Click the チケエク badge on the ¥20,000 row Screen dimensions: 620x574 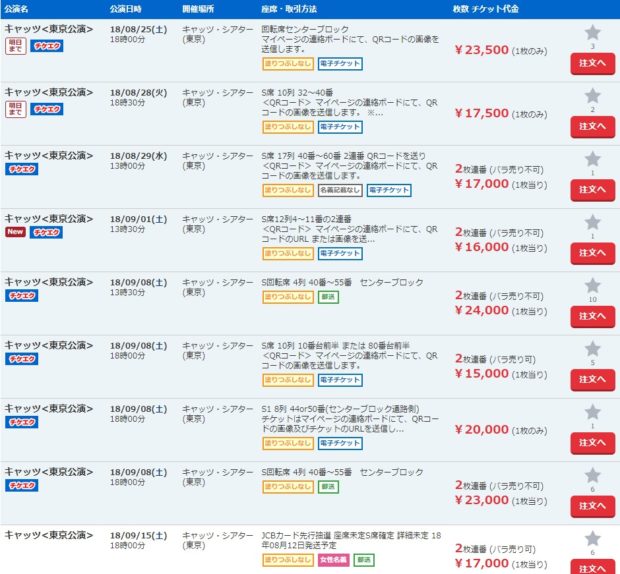coord(22,422)
